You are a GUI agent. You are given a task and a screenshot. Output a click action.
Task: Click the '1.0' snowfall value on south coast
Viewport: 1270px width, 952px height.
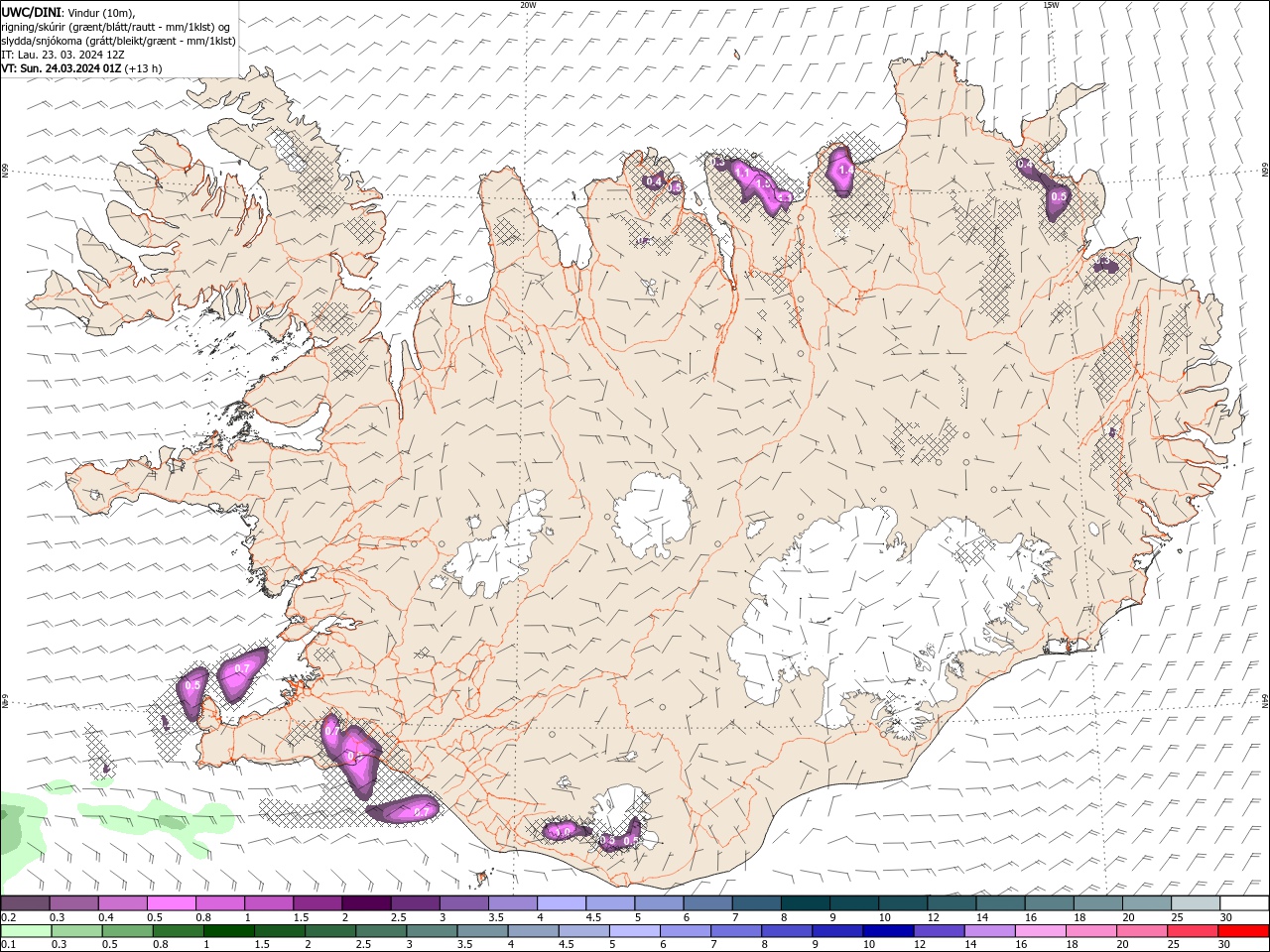coord(563,831)
